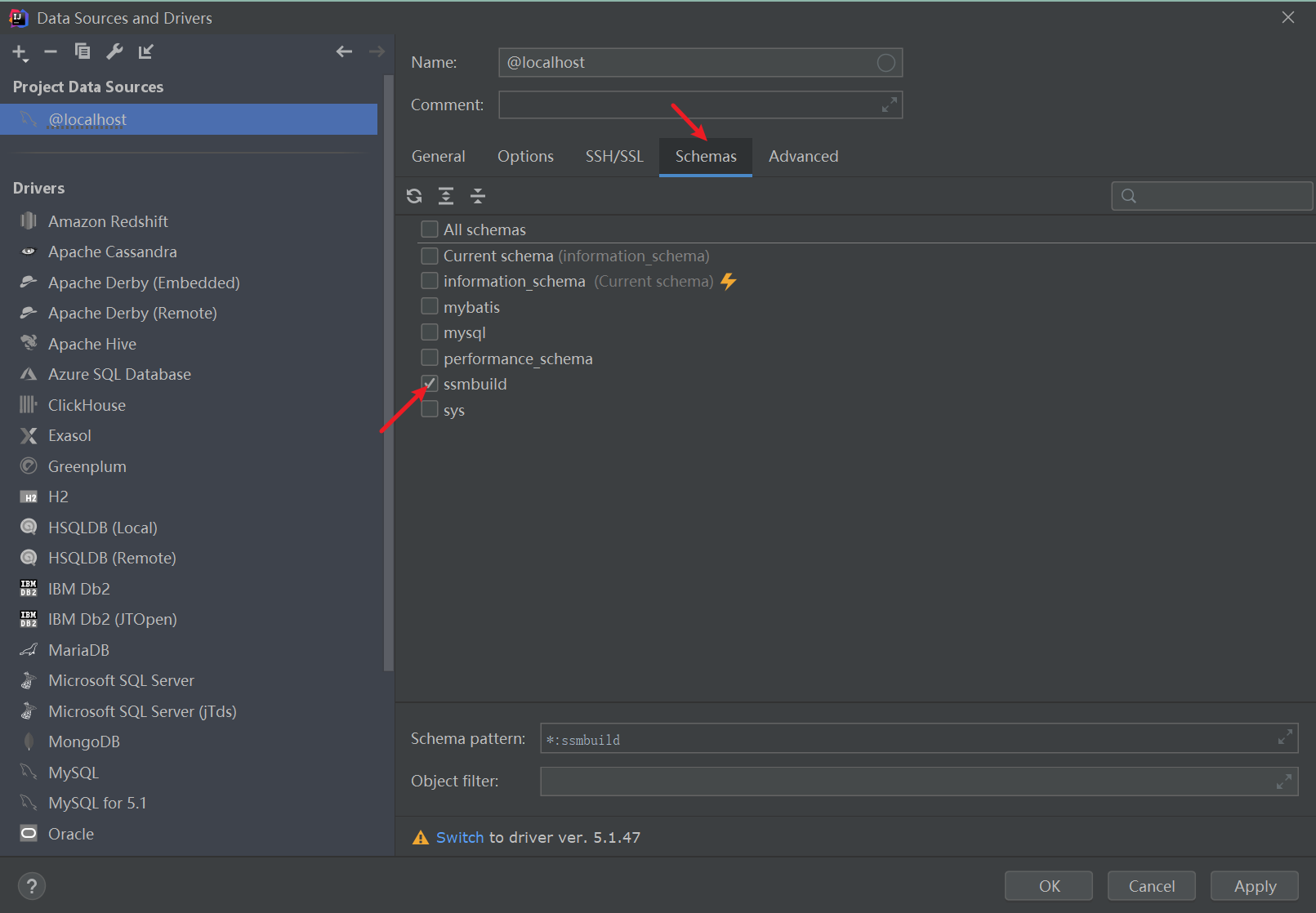This screenshot has width=1316, height=913.
Task: Select the MariaDB driver
Action: coord(189,650)
